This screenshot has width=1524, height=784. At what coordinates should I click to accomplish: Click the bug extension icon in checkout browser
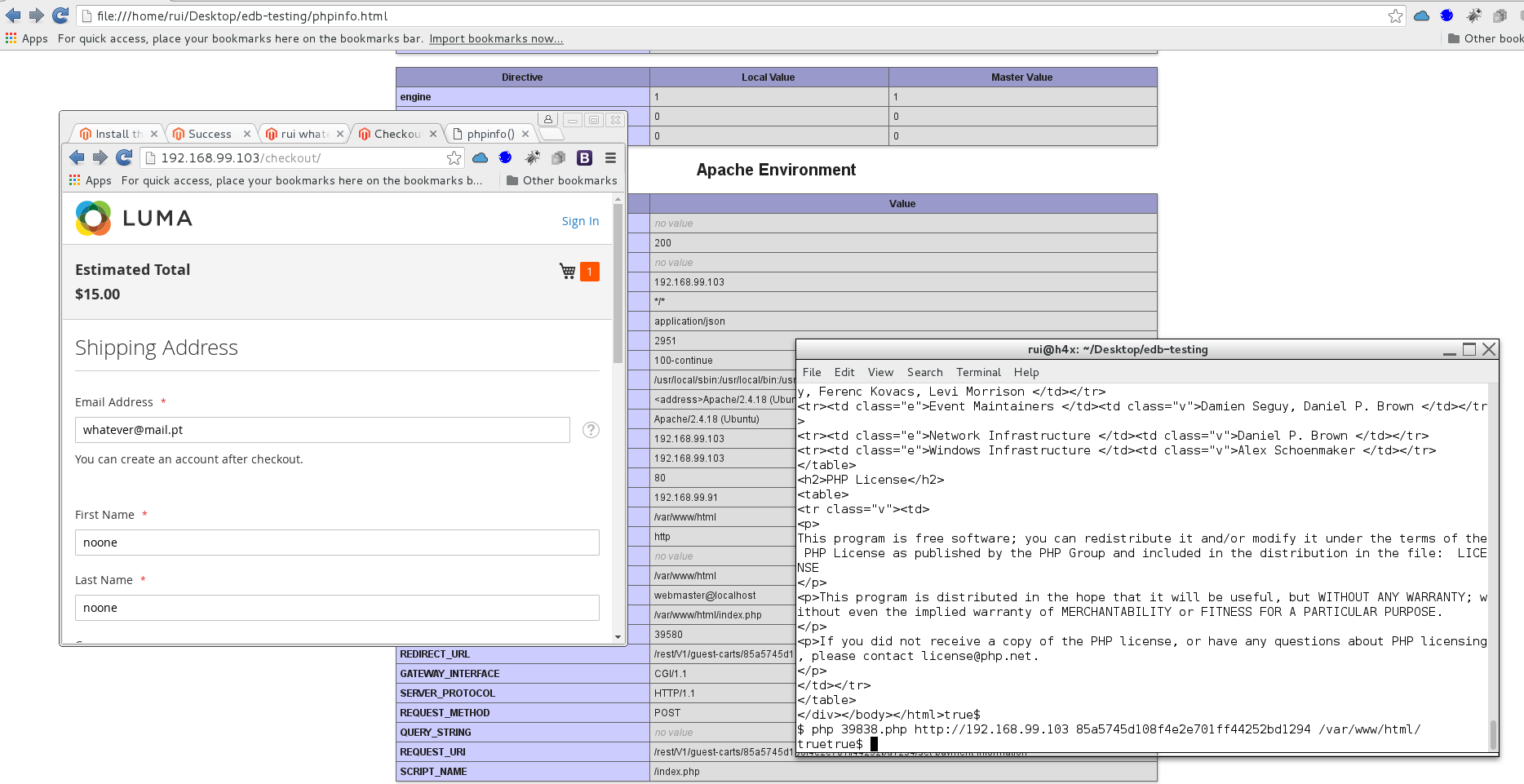533,157
